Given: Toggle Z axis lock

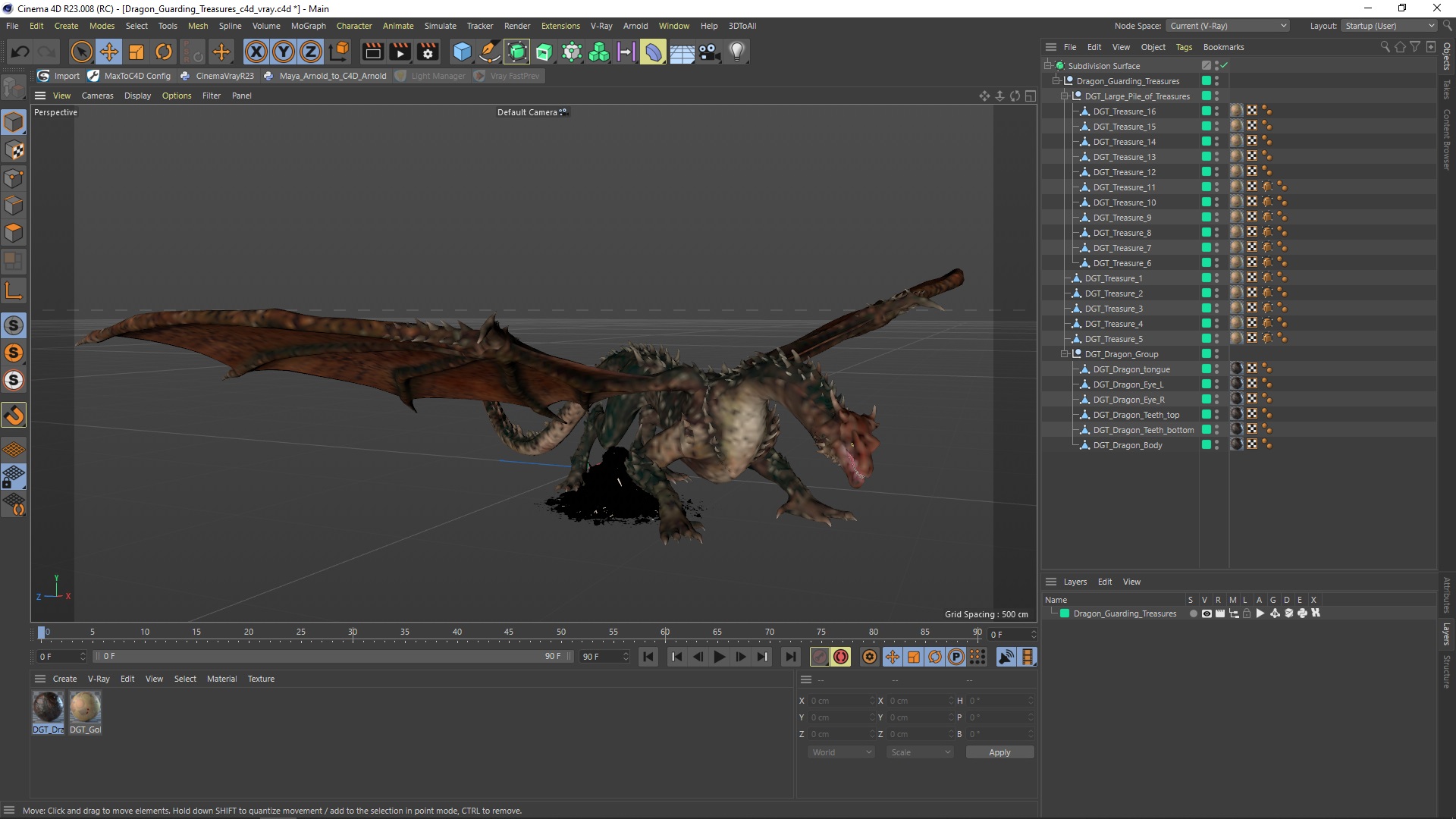Looking at the screenshot, I should (311, 52).
